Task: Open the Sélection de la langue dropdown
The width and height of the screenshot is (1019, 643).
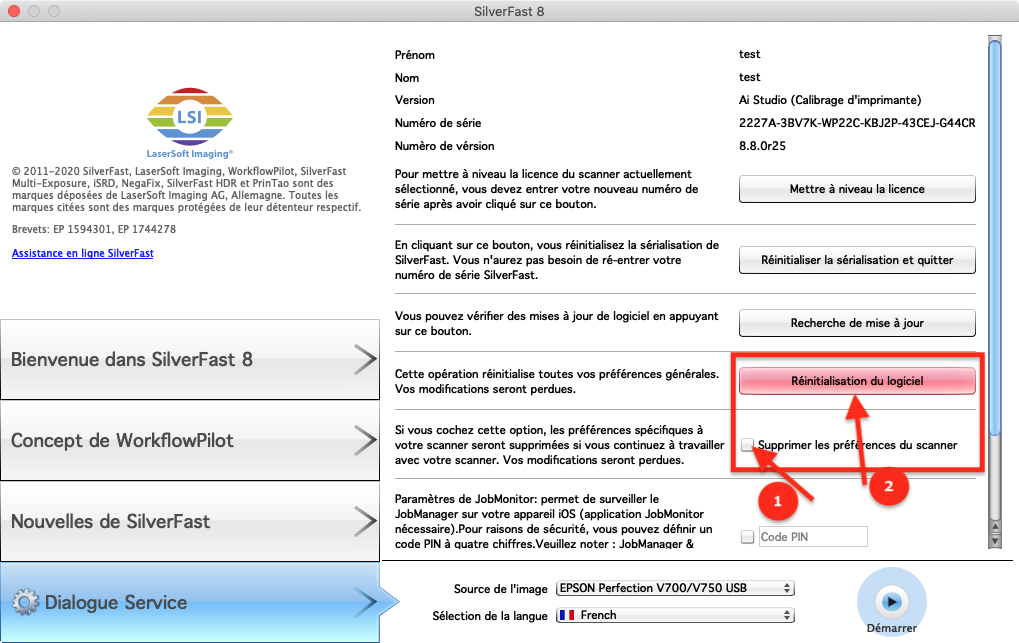Action: click(675, 615)
